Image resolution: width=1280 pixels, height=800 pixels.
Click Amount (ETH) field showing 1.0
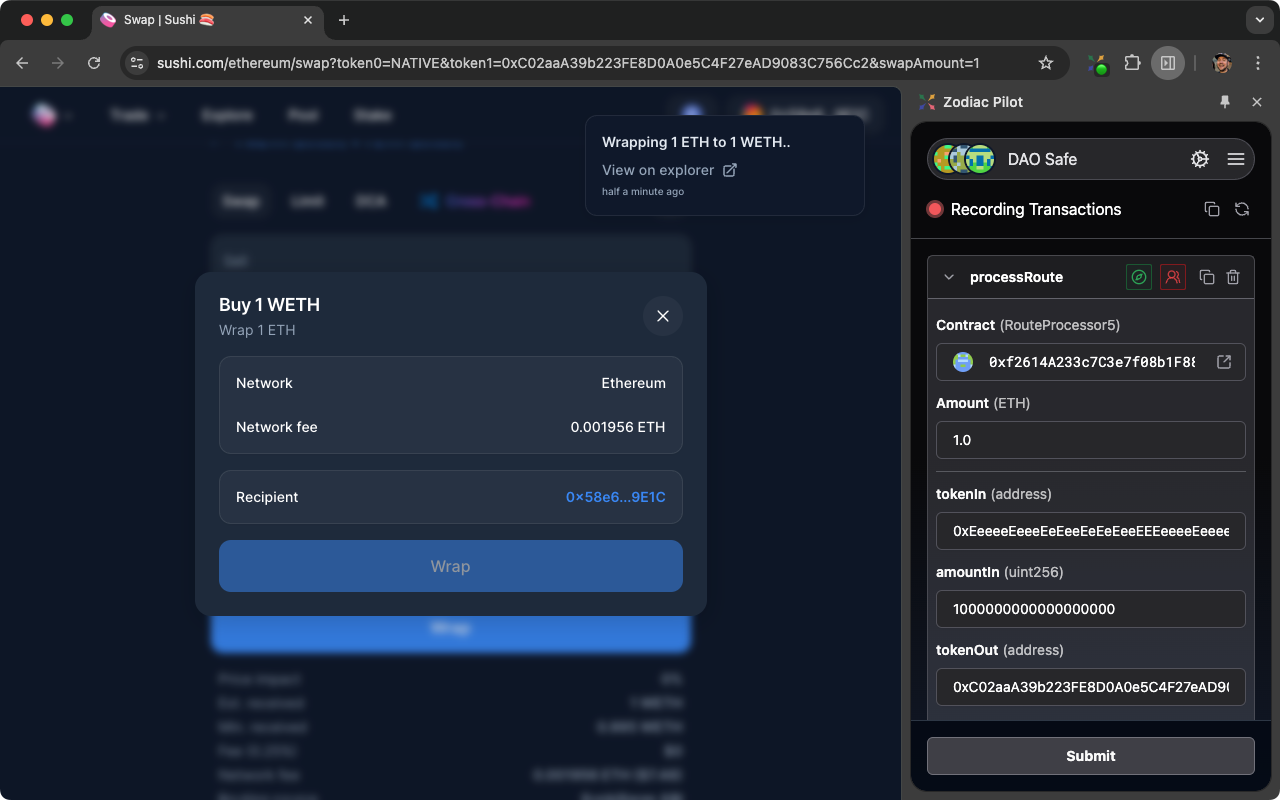click(x=1090, y=440)
